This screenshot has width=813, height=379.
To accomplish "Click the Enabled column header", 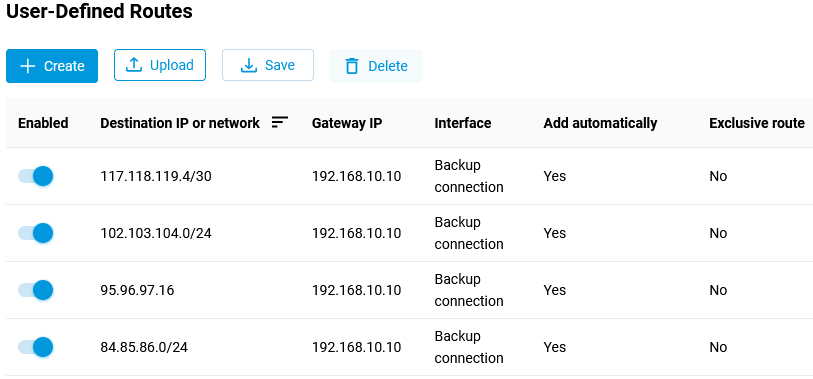I will [x=43, y=123].
